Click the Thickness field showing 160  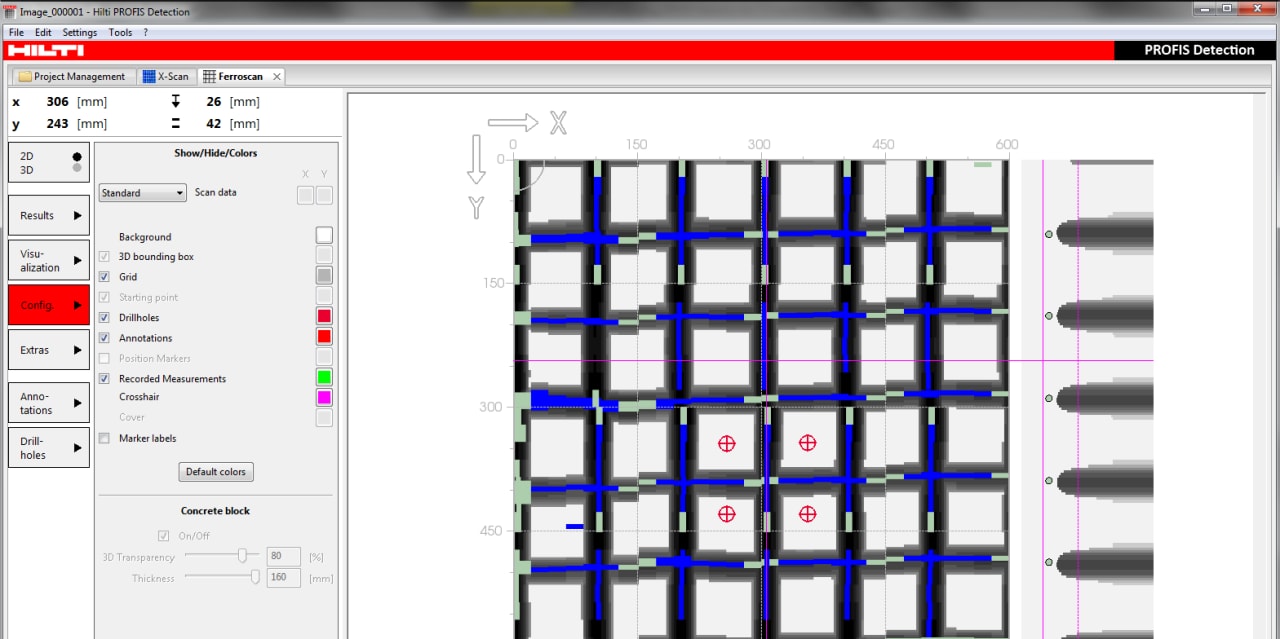[283, 578]
